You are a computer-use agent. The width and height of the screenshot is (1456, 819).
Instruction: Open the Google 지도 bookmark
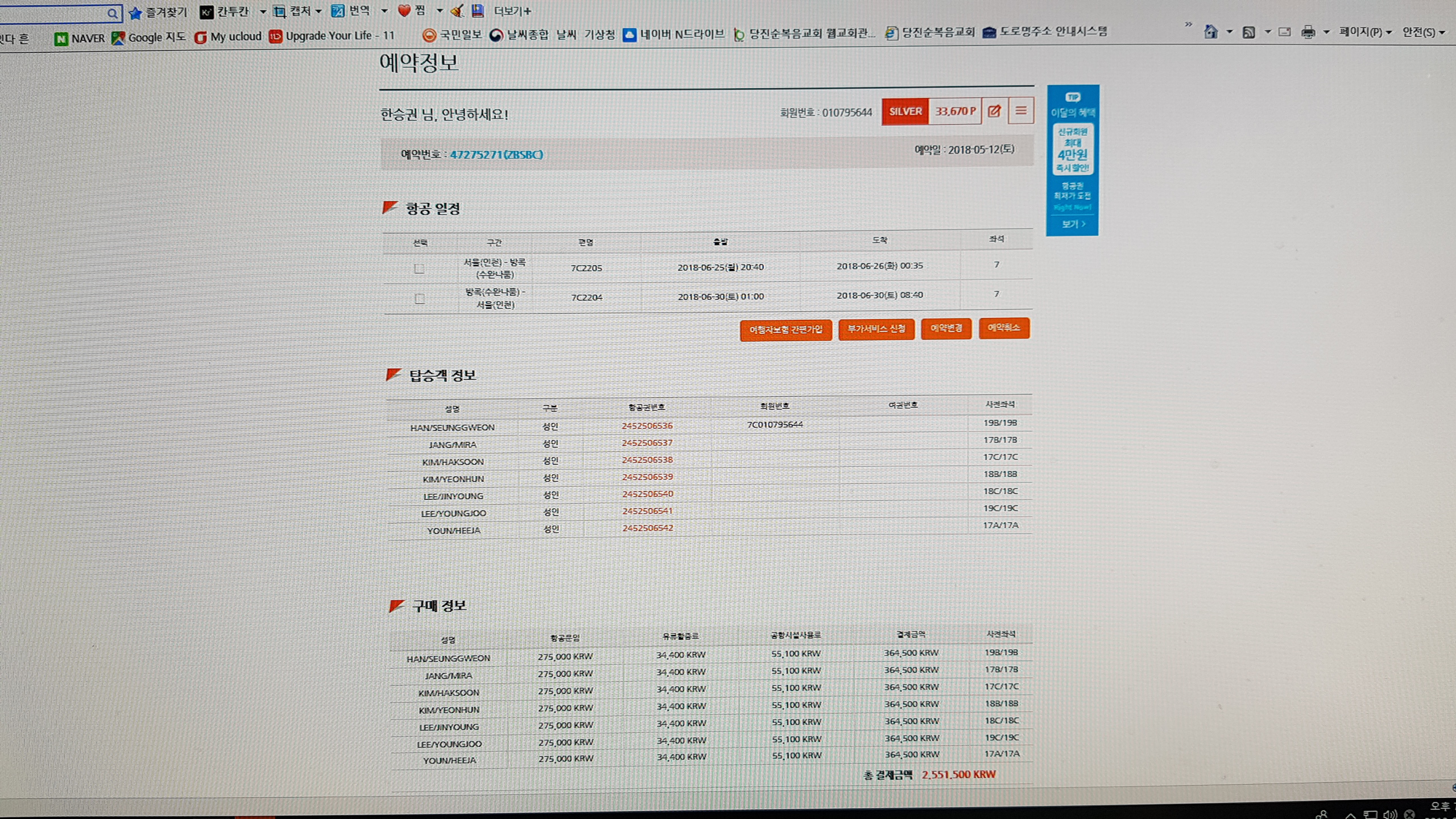click(148, 38)
